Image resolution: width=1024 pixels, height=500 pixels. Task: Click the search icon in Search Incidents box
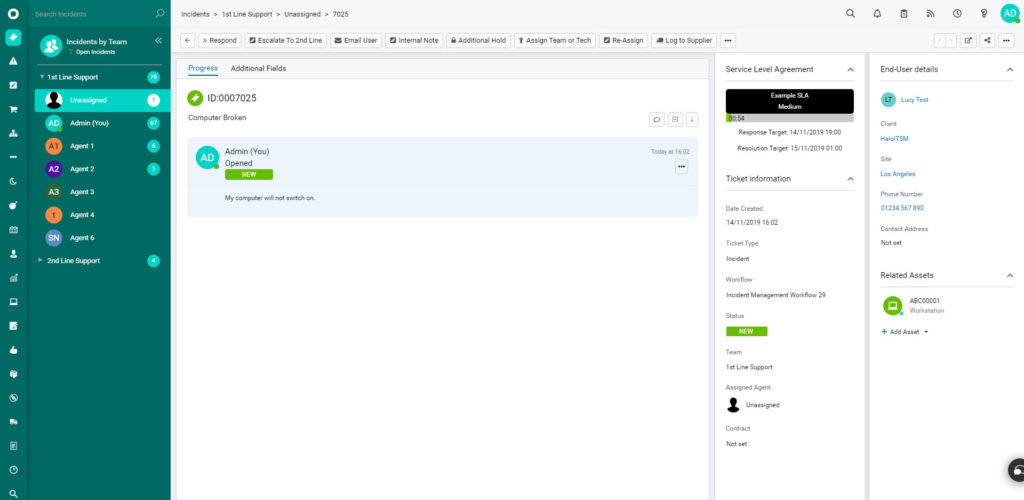coord(160,13)
